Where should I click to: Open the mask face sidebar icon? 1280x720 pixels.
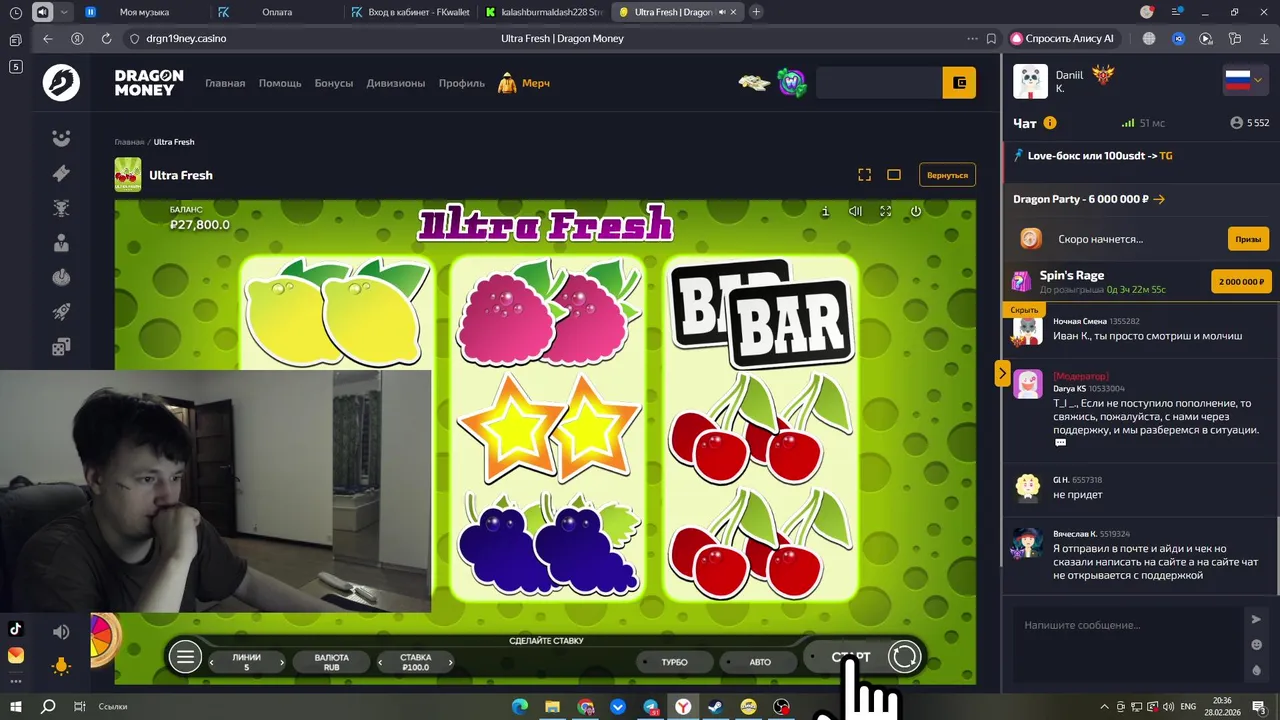[x=61, y=138]
